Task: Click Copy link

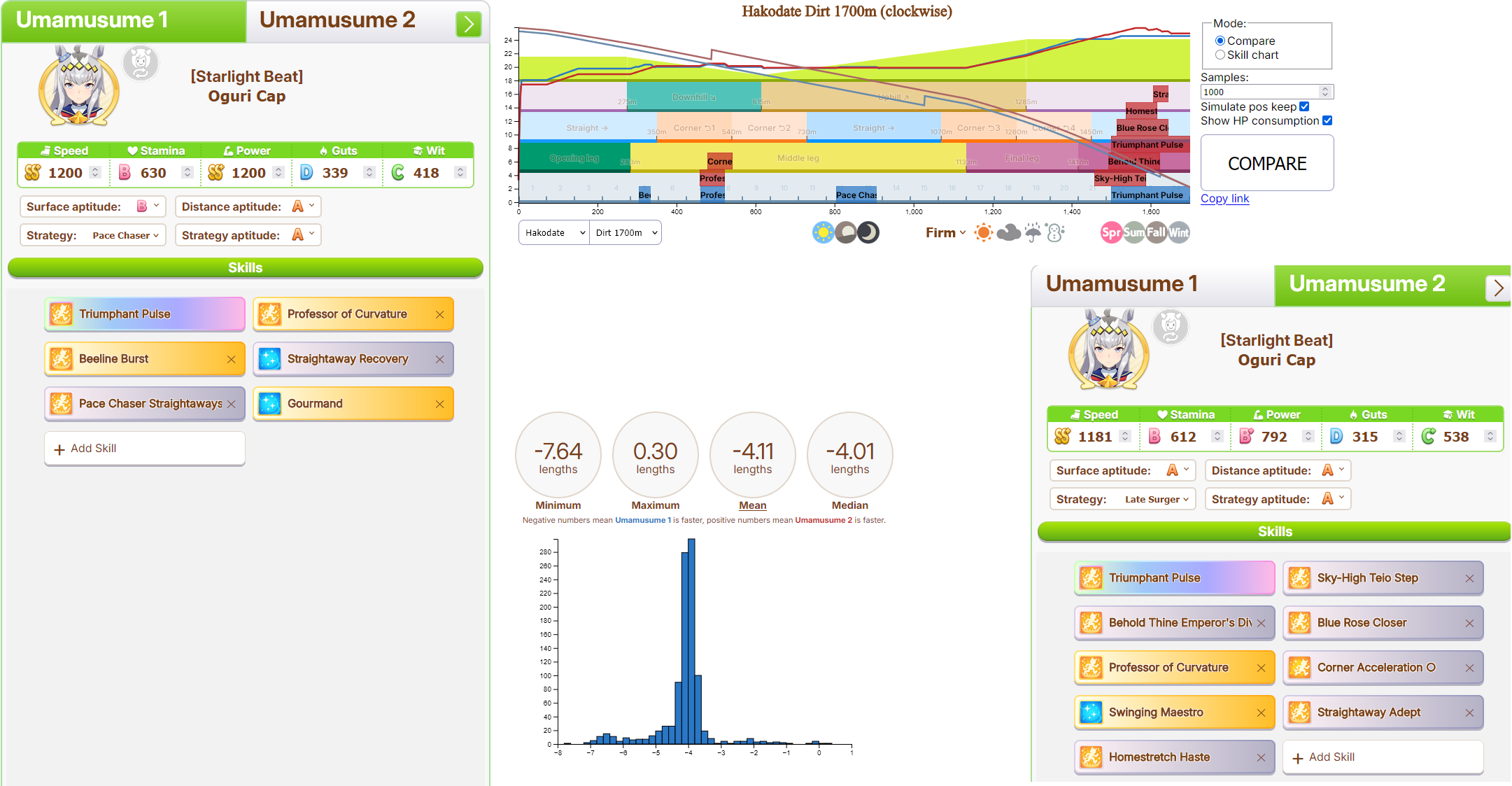Action: tap(1224, 198)
